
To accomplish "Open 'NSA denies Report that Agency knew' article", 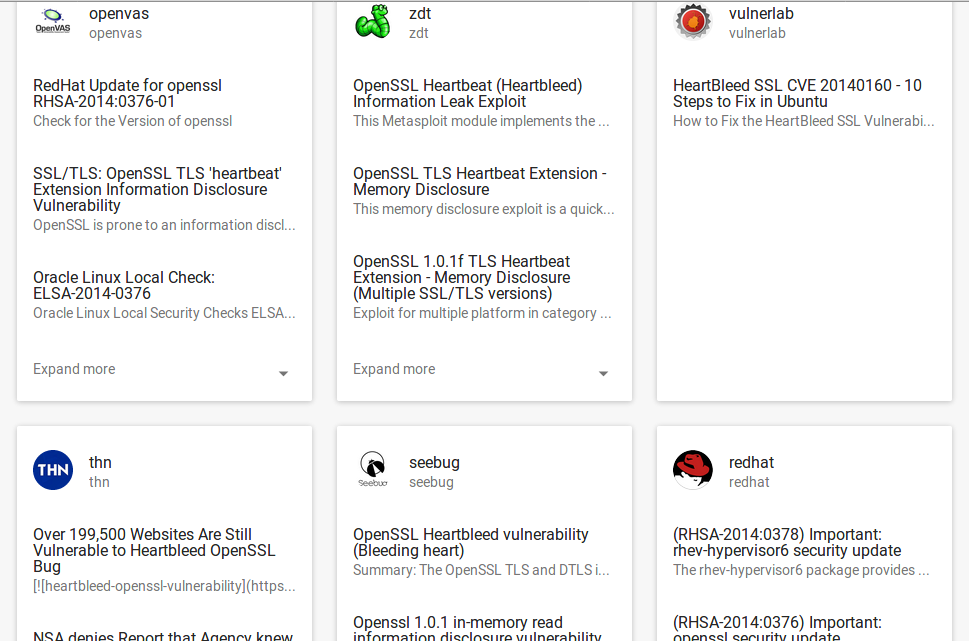I will 163,636.
